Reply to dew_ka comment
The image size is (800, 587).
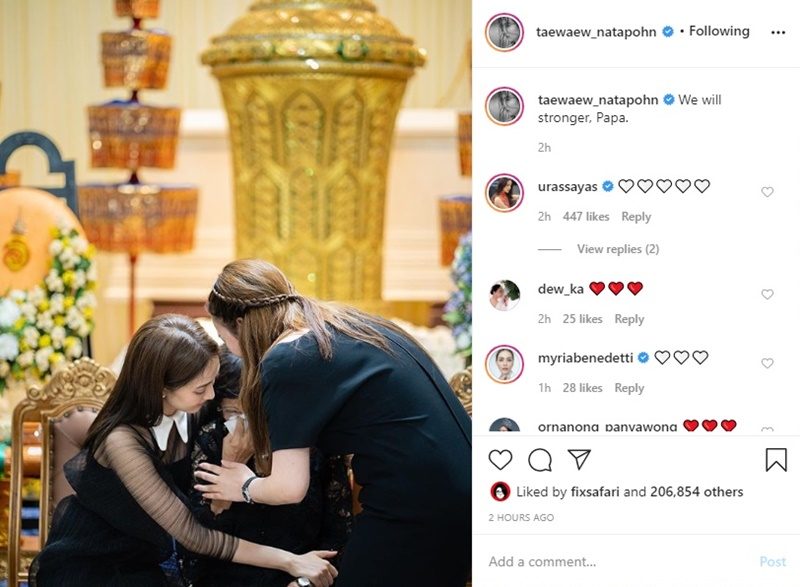coord(629,319)
